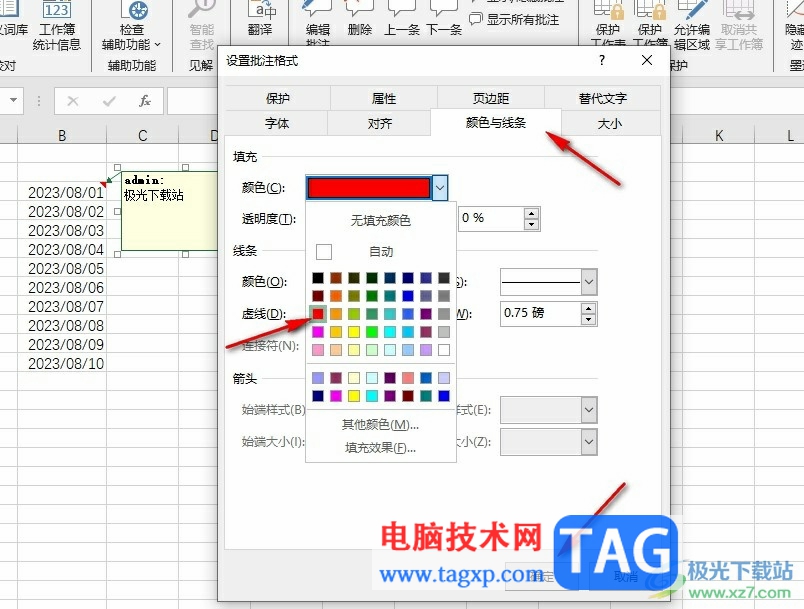The height and width of the screenshot is (609, 804).
Task: Expand the Name Box dropdown arrow
Action: coord(14,100)
